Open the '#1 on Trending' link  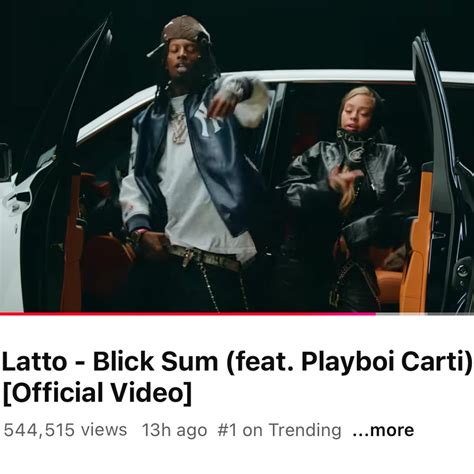[x=279, y=430]
